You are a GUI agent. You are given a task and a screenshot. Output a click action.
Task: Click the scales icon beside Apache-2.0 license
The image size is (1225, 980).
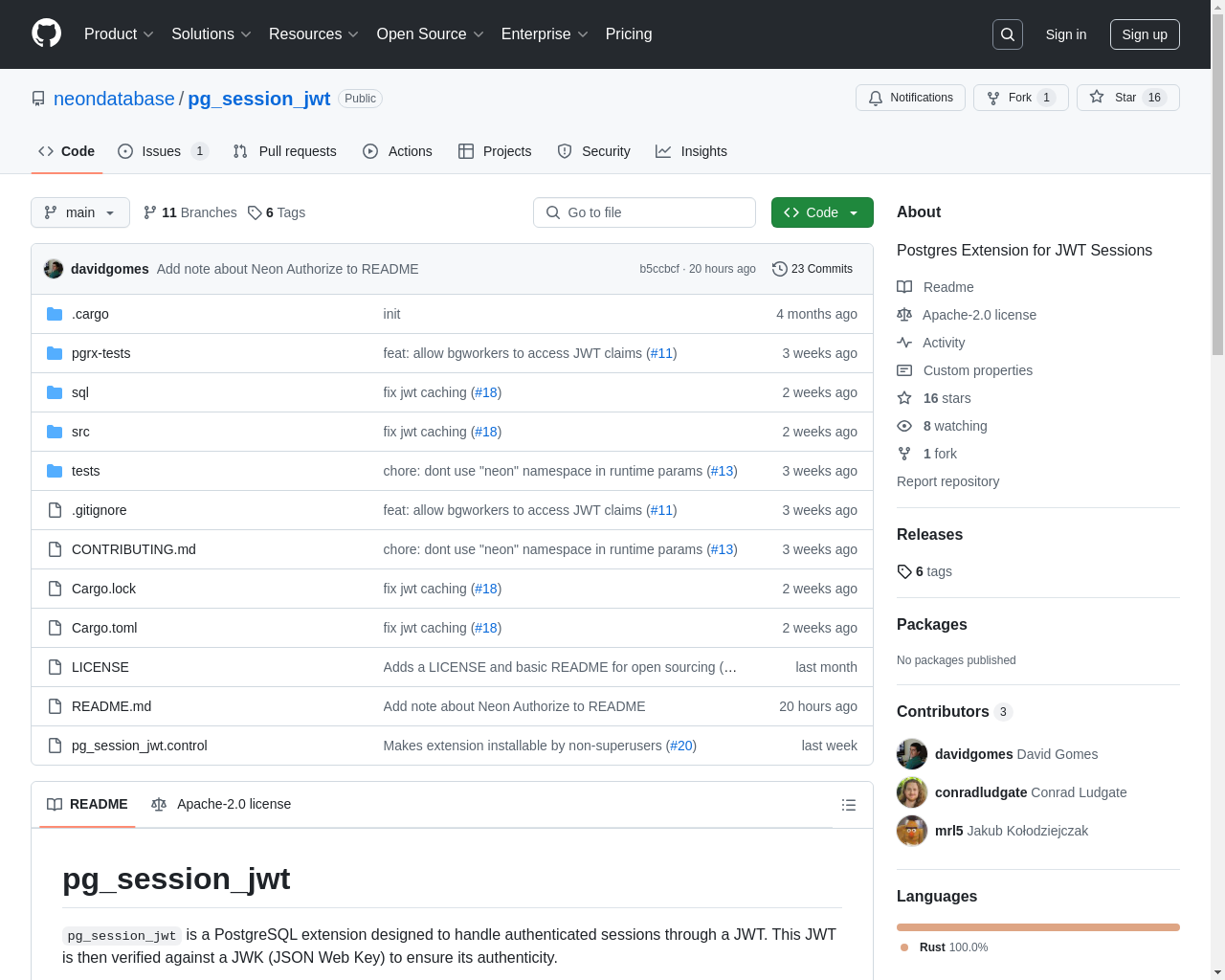904,315
